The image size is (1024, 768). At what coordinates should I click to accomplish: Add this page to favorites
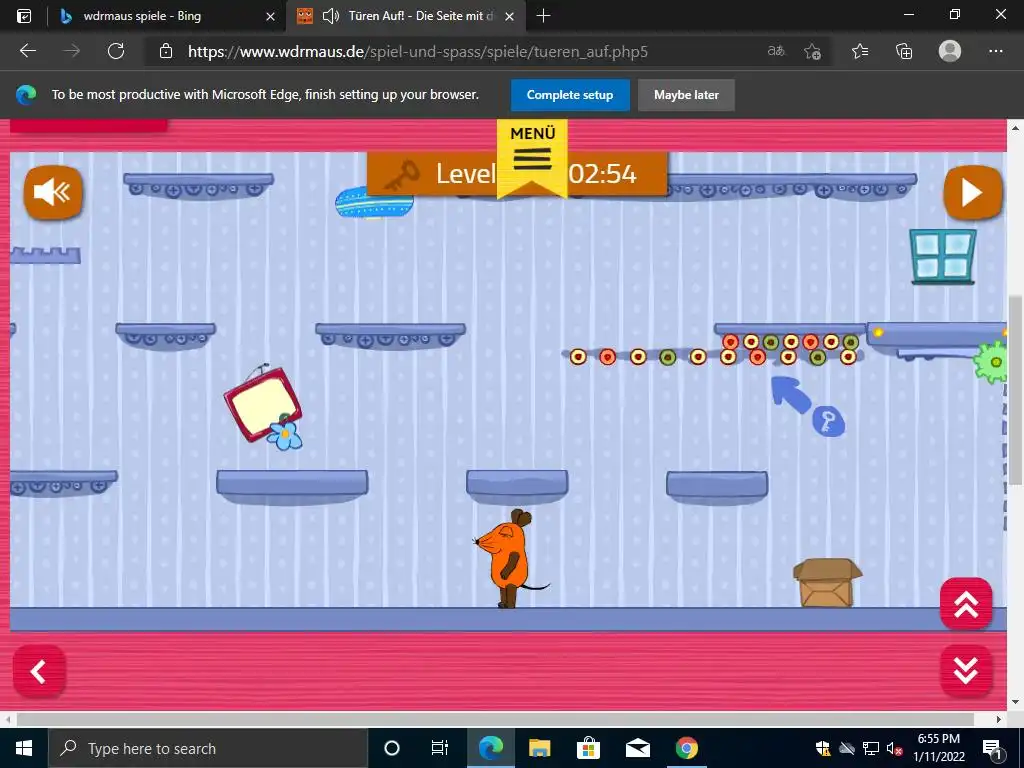pyautogui.click(x=812, y=51)
